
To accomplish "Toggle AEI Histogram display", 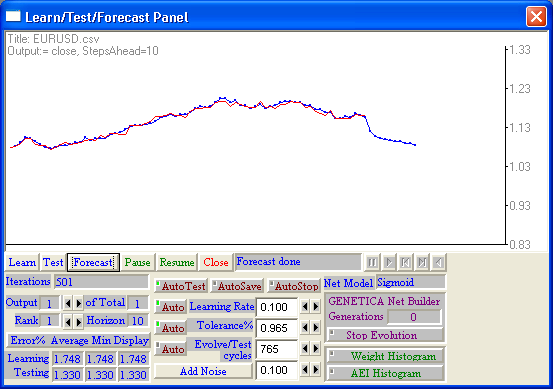I will tap(385, 373).
